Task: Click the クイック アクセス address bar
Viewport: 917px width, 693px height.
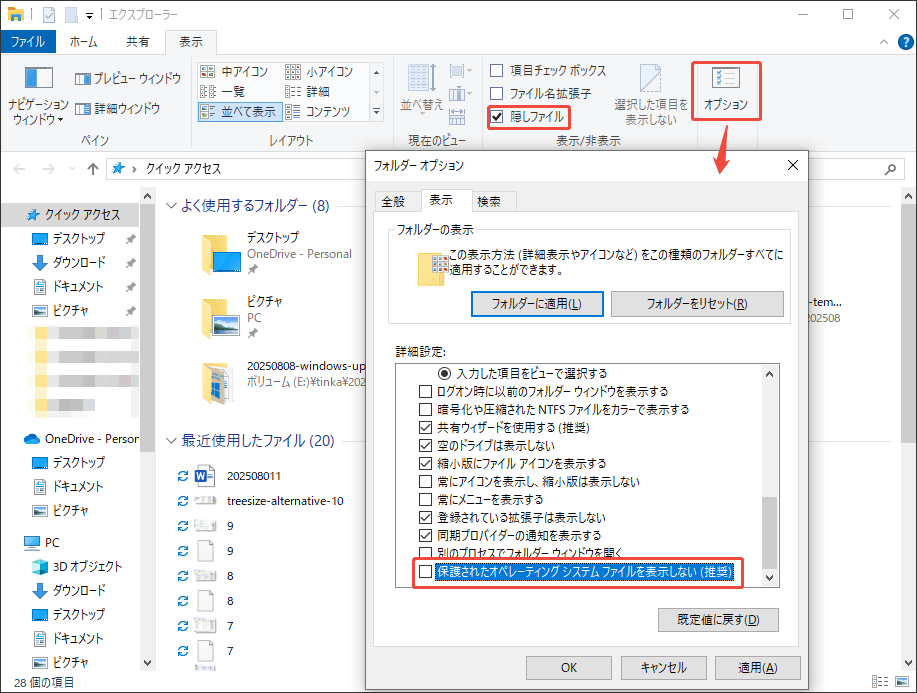Action: click(x=236, y=169)
